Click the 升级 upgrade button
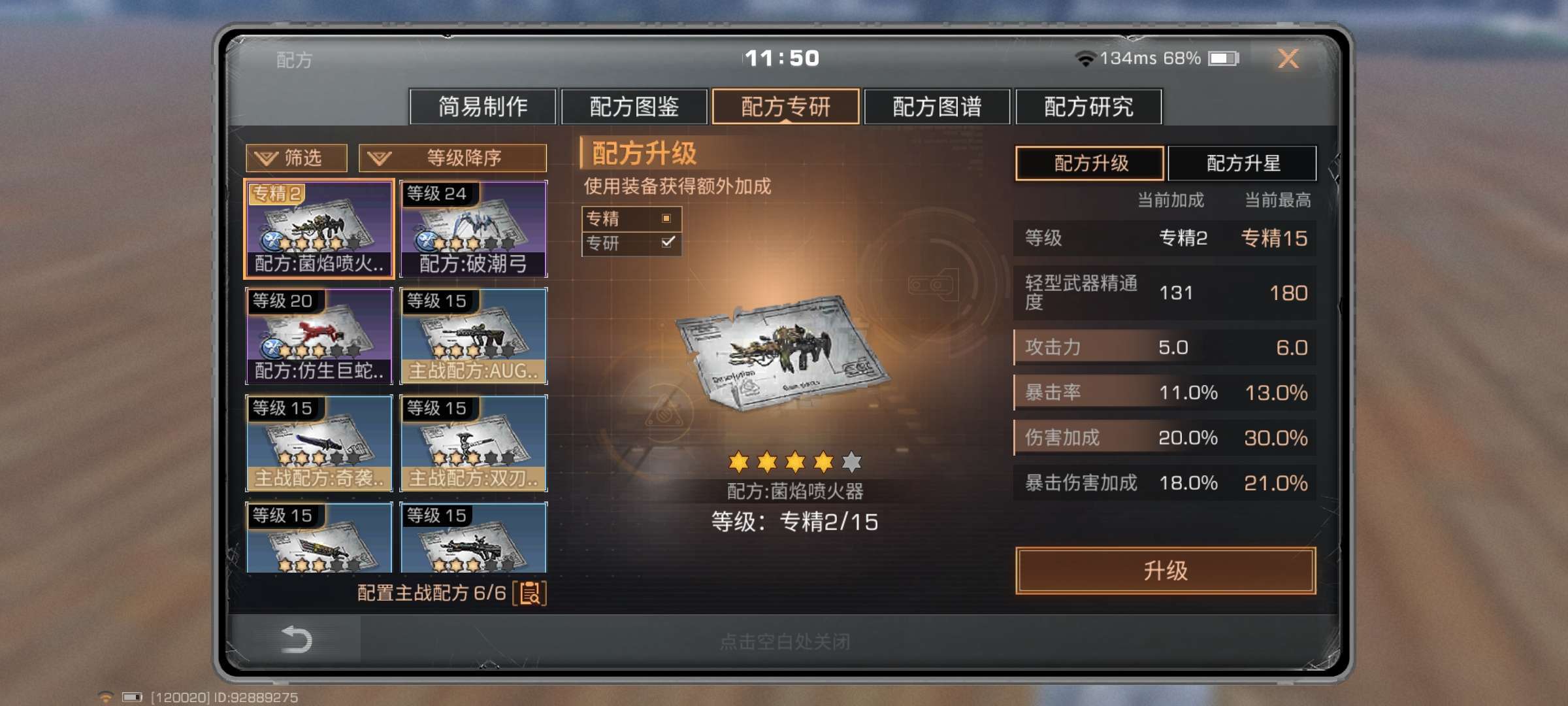The height and width of the screenshot is (706, 1568). pos(1166,571)
